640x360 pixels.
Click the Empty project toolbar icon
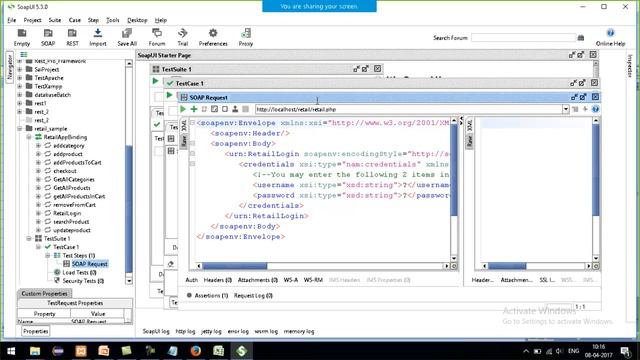tap(22, 37)
